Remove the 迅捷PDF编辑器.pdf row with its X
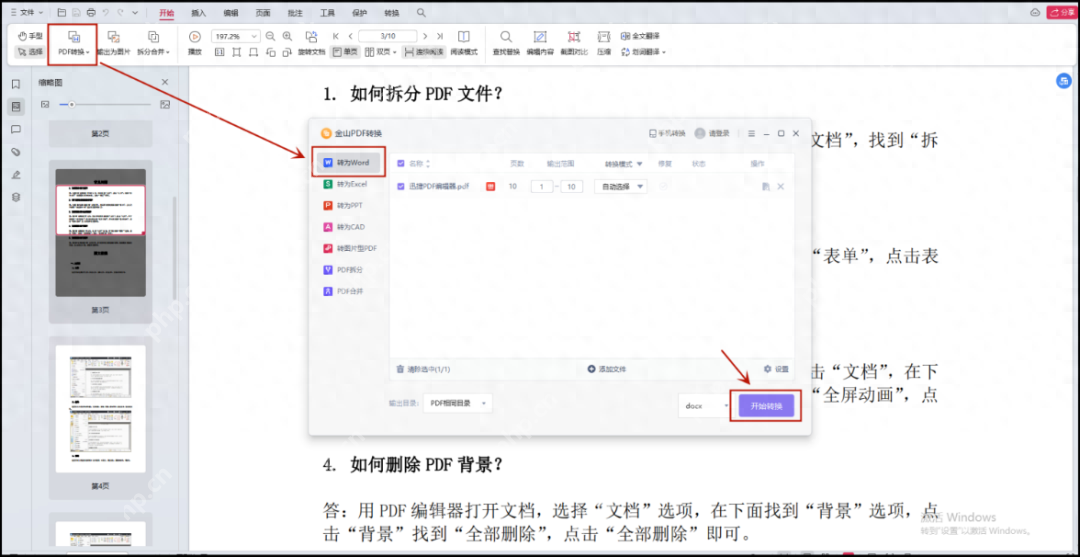Image resolution: width=1080 pixels, height=557 pixels. coord(780,187)
